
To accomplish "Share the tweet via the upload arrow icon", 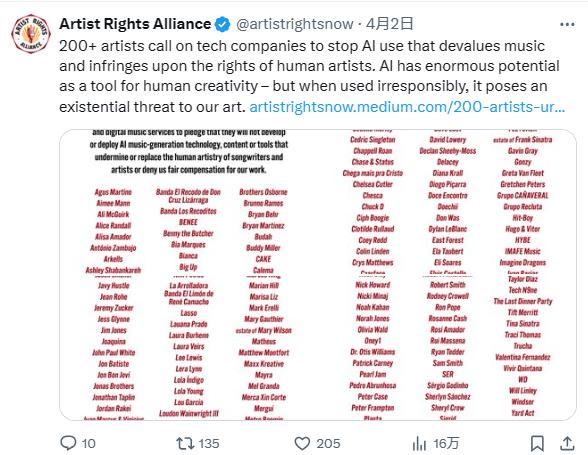I will tap(567, 443).
